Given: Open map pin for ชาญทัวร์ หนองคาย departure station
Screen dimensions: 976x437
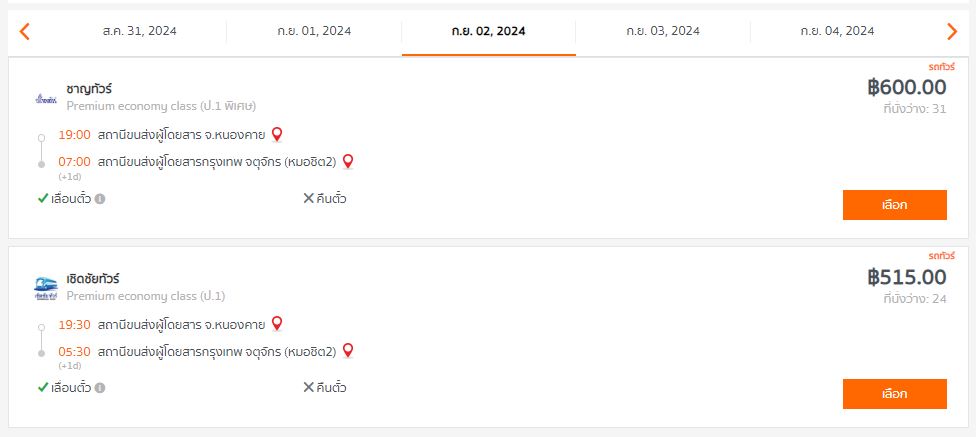Looking at the screenshot, I should pos(277,134).
